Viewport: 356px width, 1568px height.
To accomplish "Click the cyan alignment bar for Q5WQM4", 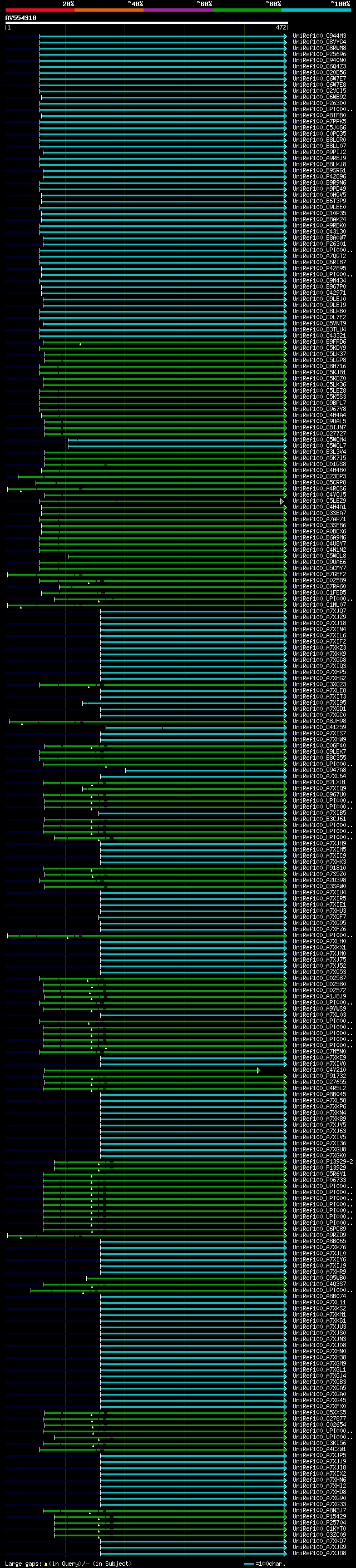I will pos(176,439).
